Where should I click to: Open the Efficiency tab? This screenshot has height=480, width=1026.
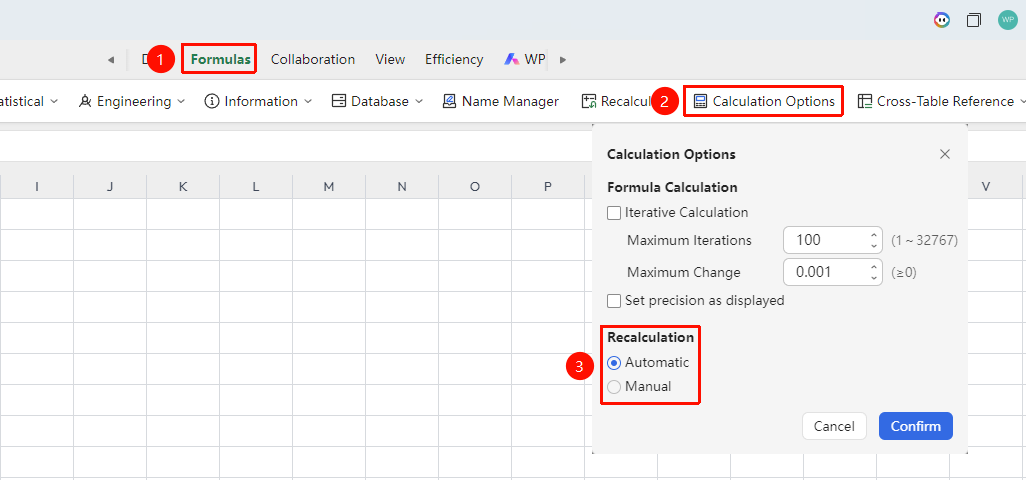(x=454, y=60)
